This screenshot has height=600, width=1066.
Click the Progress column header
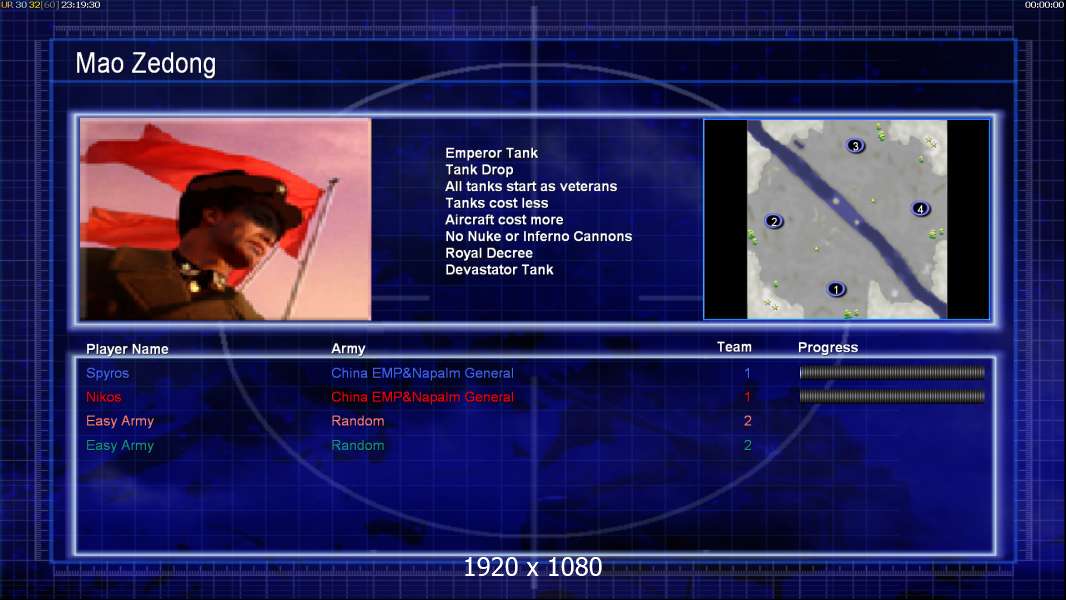coord(828,348)
